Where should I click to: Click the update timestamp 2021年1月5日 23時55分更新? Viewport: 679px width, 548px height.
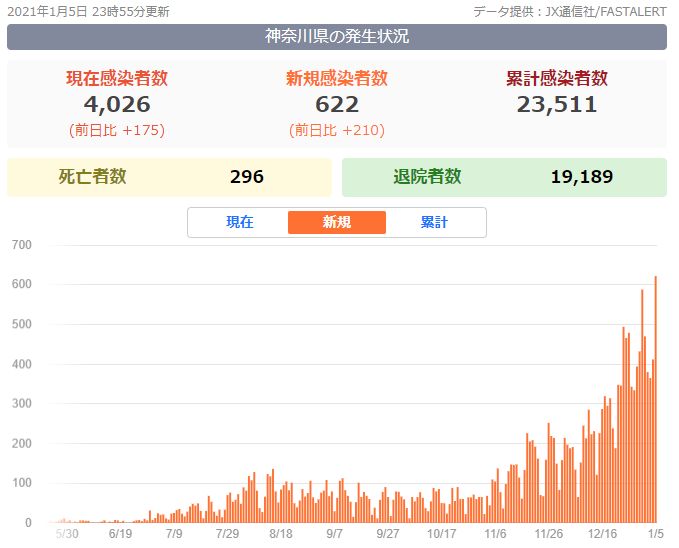(88, 12)
